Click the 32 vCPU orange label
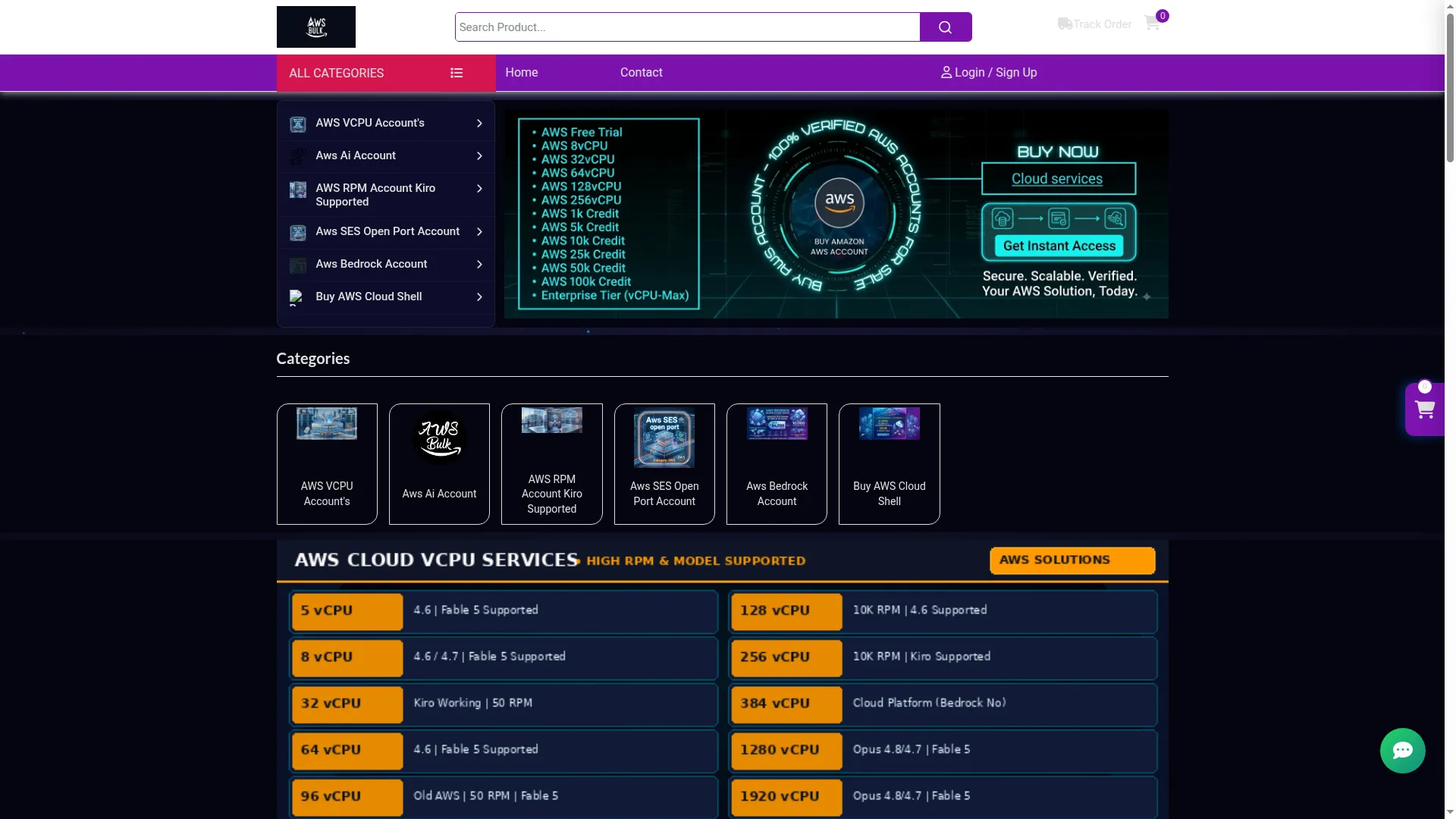Image resolution: width=1456 pixels, height=819 pixels. (x=347, y=704)
